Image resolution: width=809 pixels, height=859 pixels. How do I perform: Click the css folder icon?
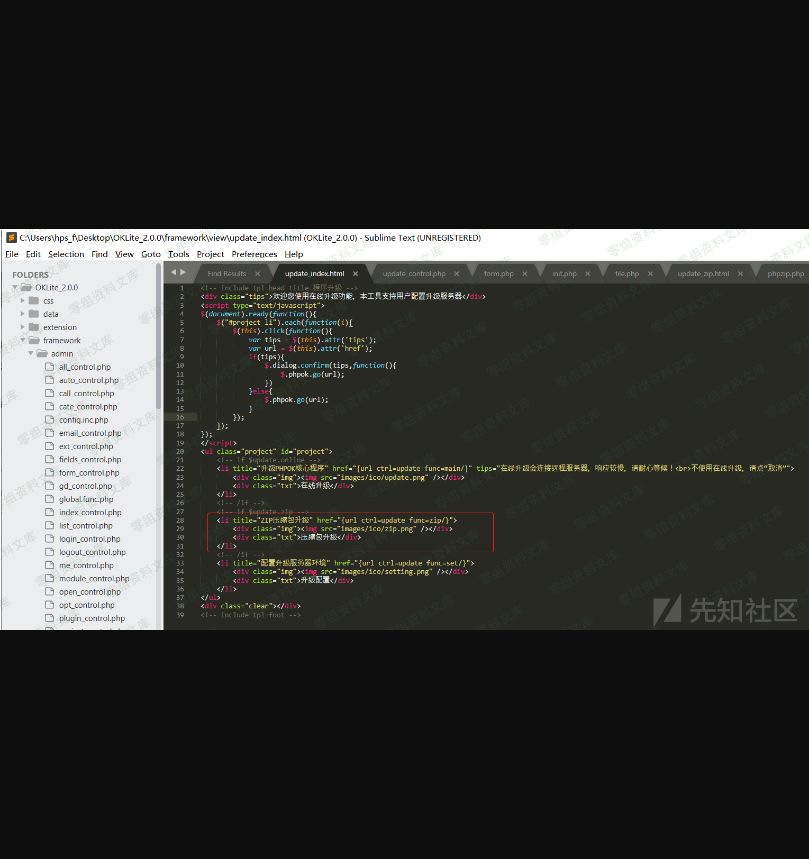pos(33,300)
